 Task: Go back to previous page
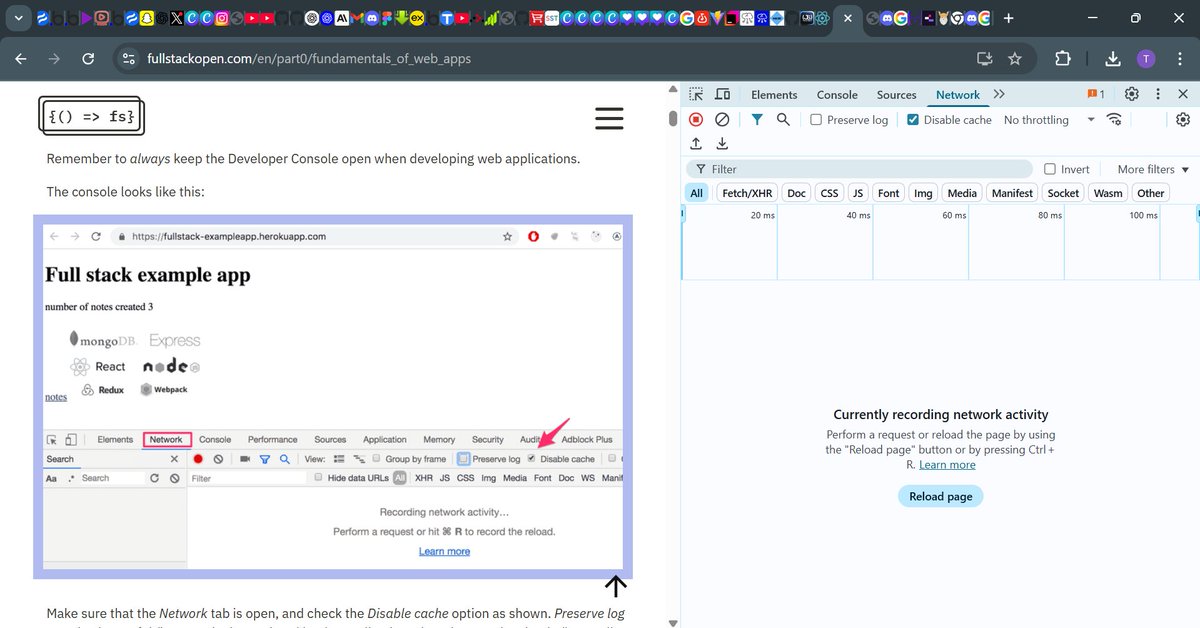click(21, 59)
